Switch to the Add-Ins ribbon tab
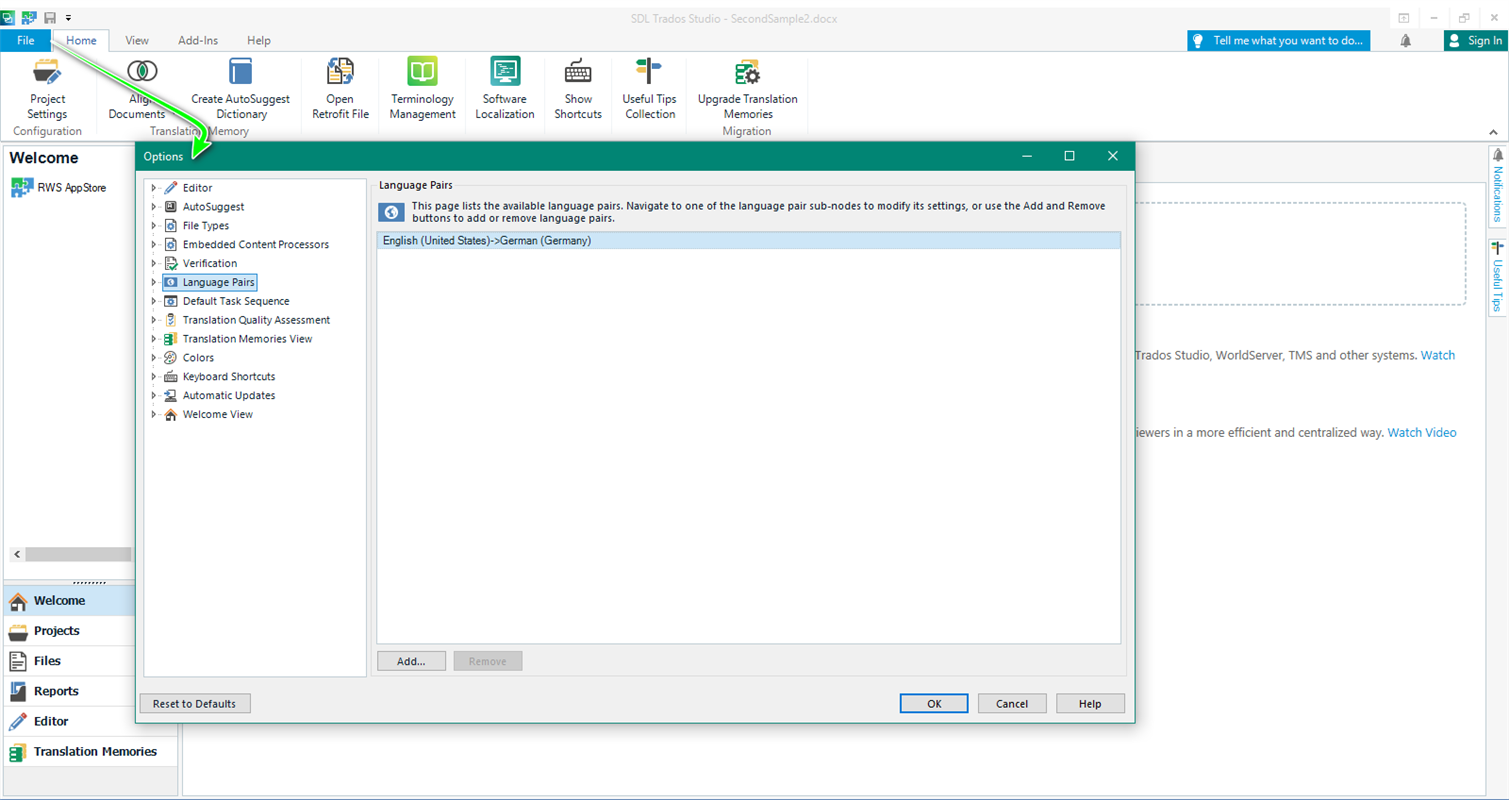Image resolution: width=1509 pixels, height=800 pixels. (198, 41)
